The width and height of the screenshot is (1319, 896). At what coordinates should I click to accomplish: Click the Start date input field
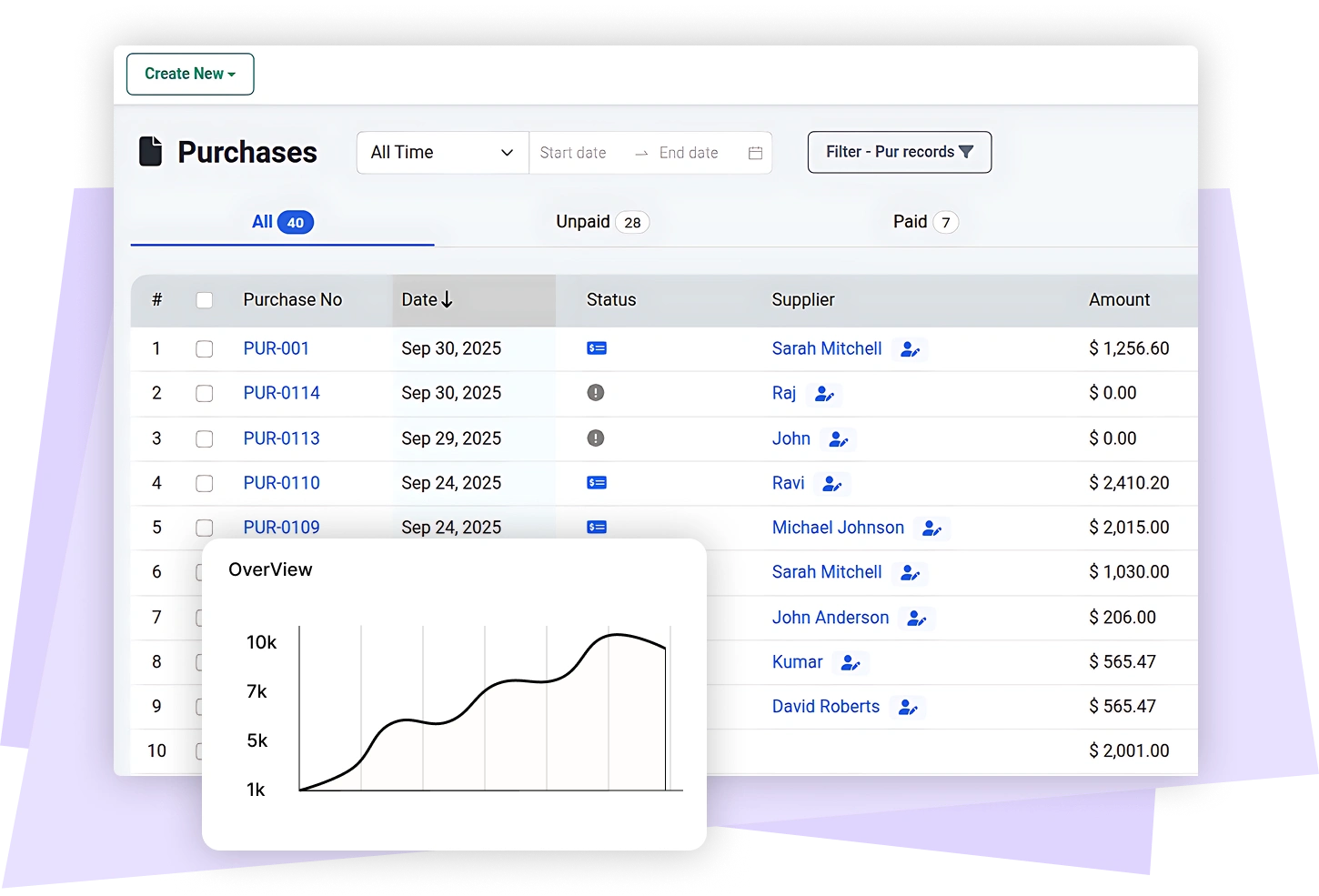click(x=575, y=153)
